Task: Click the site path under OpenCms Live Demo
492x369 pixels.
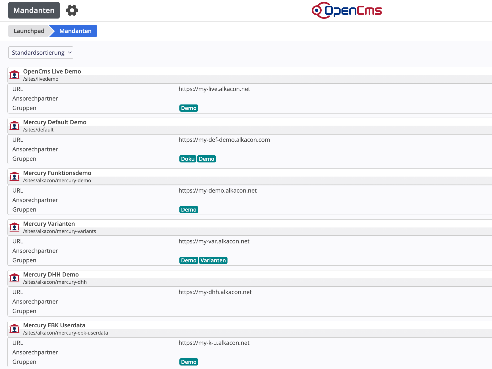Action: [x=41, y=79]
